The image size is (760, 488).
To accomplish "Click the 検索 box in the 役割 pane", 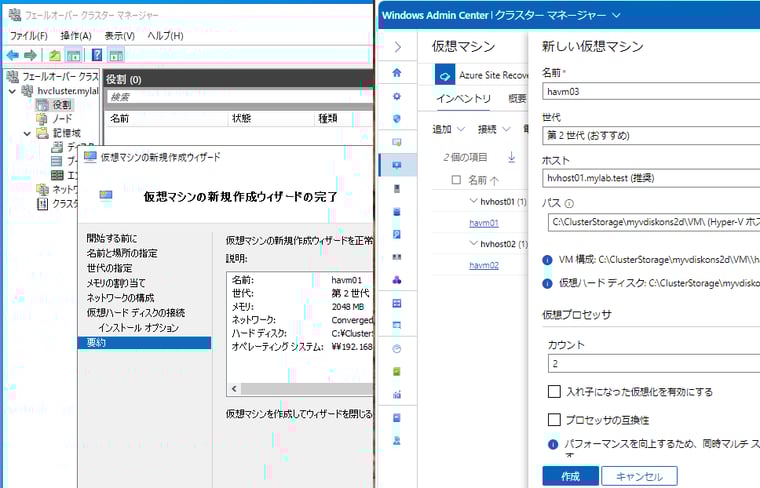I will pyautogui.click(x=240, y=97).
